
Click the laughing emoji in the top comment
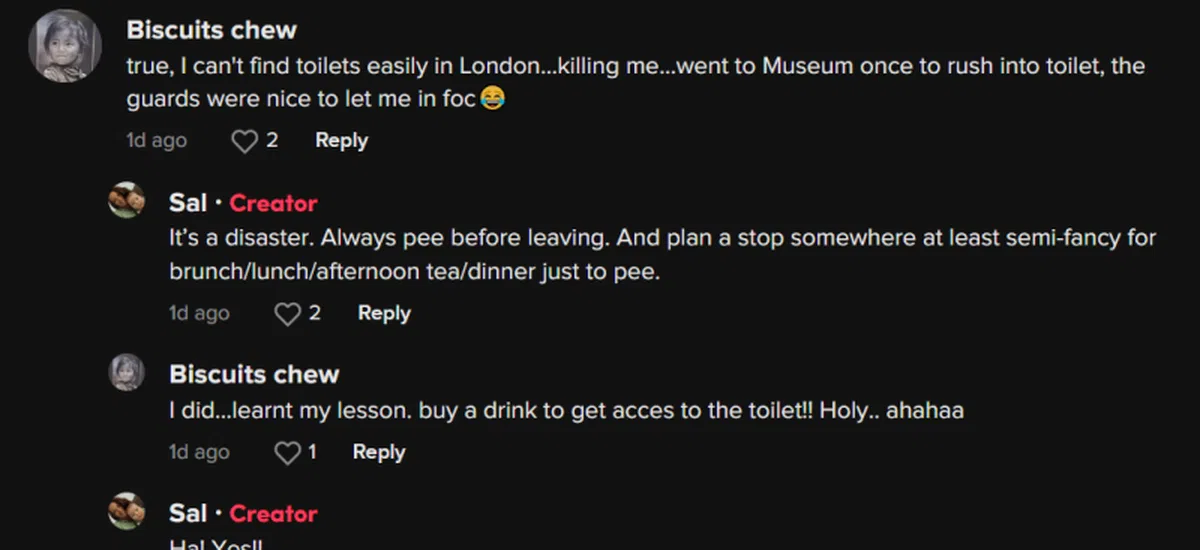point(491,99)
